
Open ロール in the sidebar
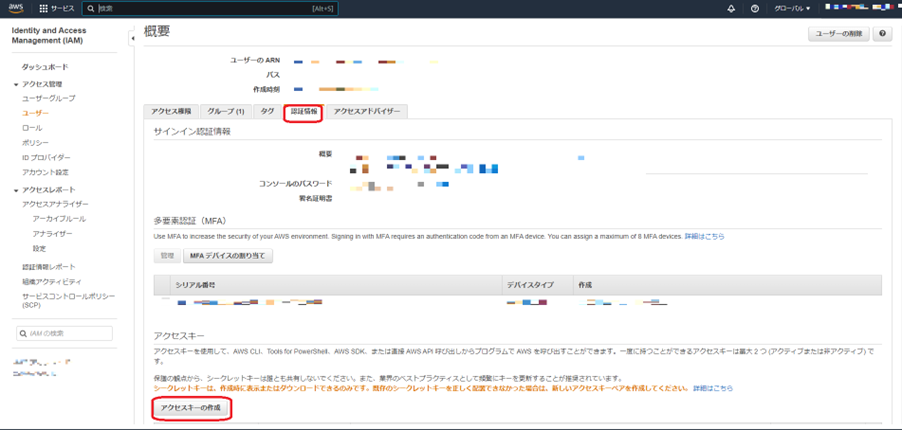click(x=32, y=128)
